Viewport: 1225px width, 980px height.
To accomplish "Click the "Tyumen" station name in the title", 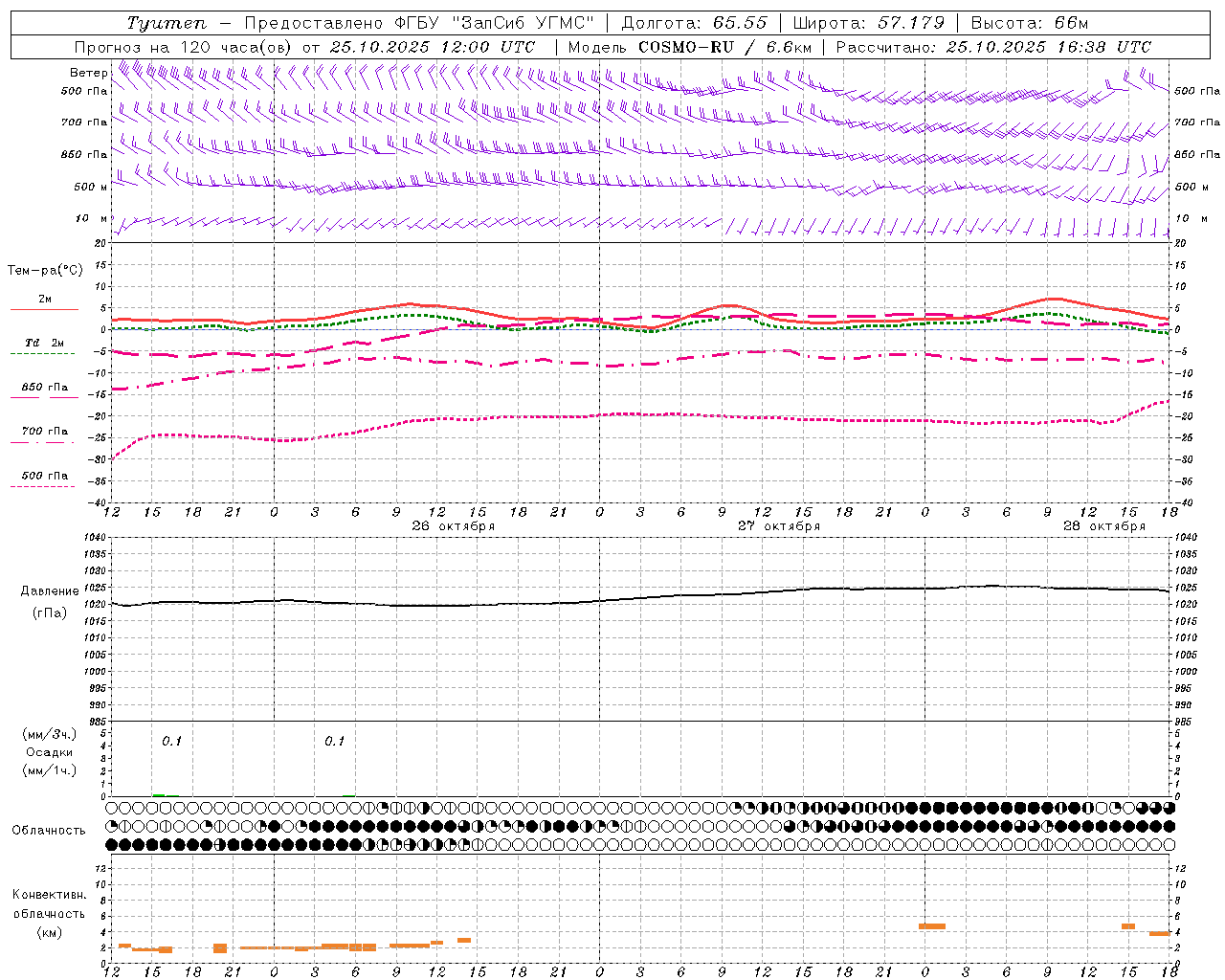I will (167, 23).
